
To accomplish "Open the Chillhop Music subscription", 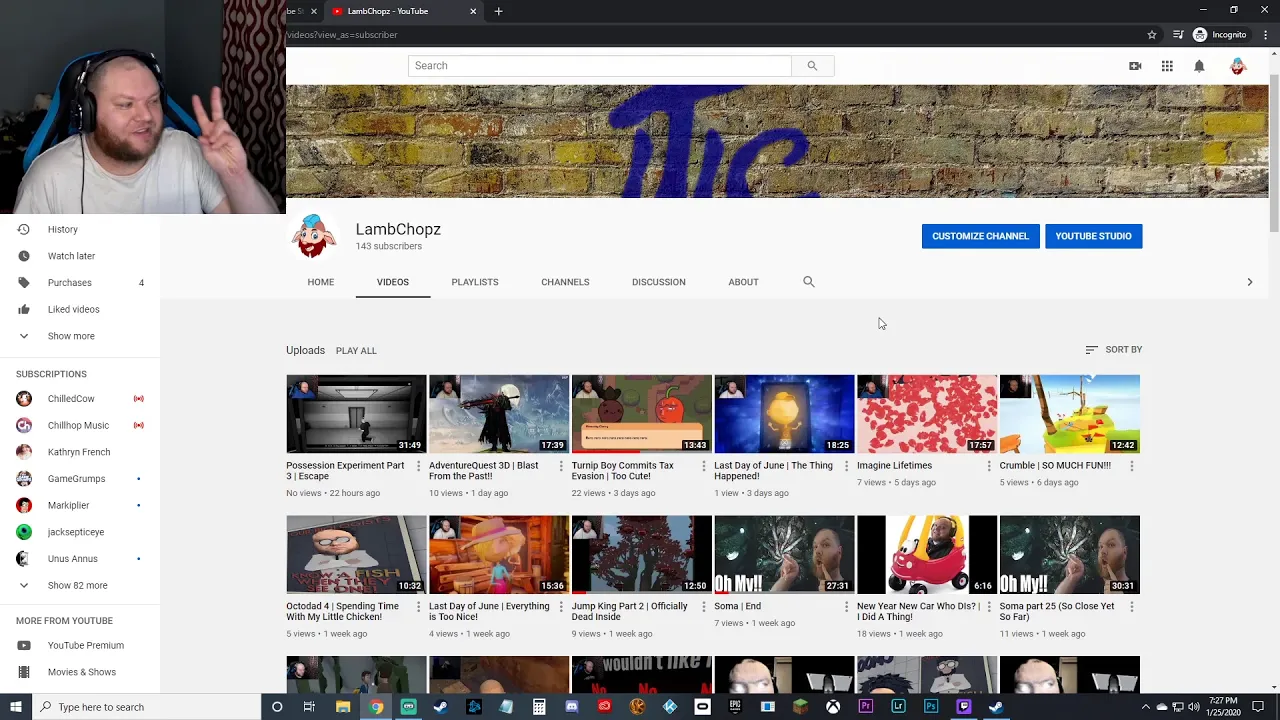I will pos(80,425).
